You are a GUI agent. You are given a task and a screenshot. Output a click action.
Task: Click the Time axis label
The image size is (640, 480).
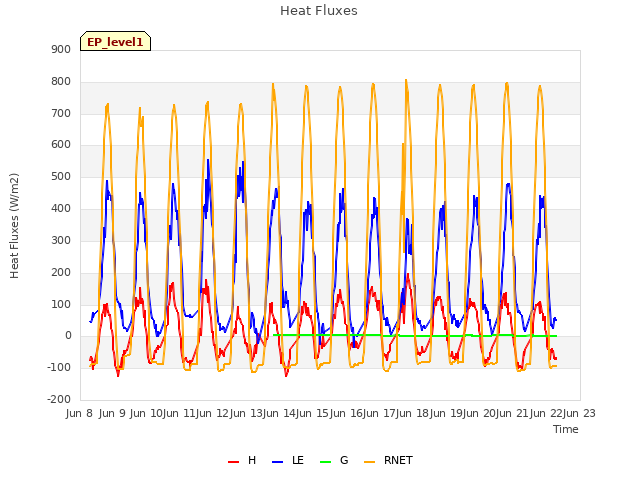pyautogui.click(x=566, y=429)
